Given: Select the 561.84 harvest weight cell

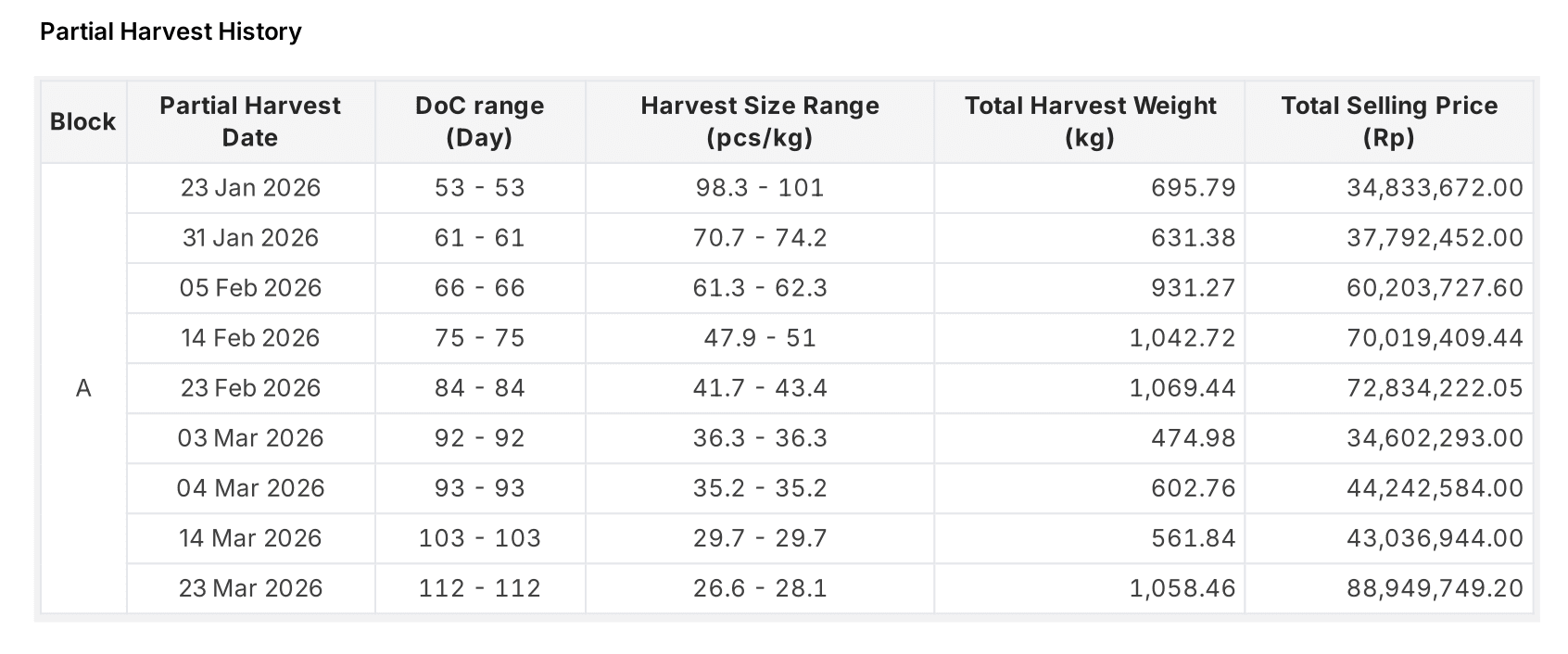Looking at the screenshot, I should click(1193, 538).
